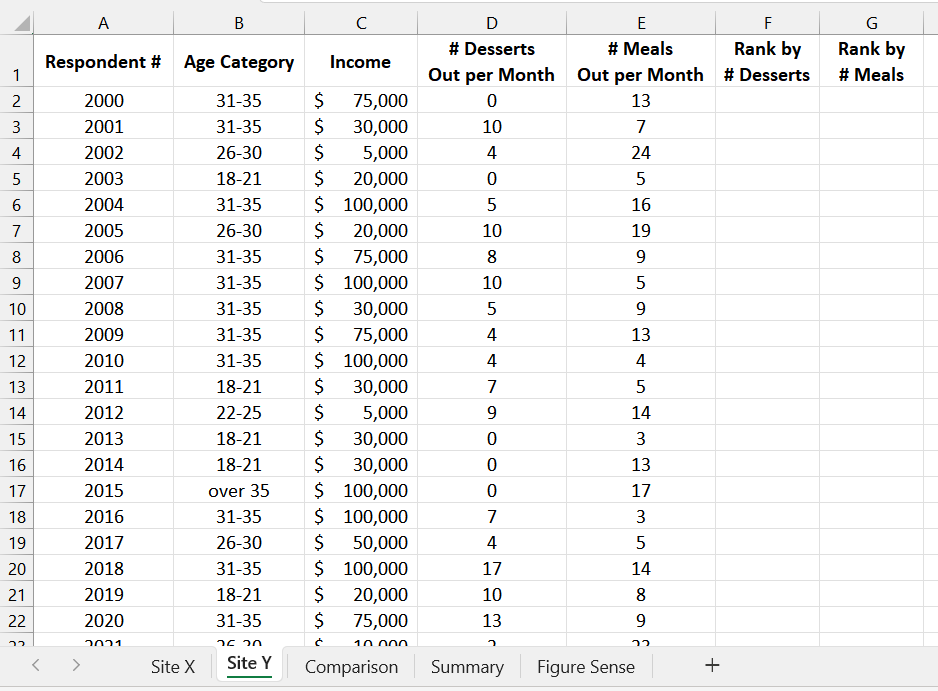Click age category cell for respondent 2005
This screenshot has height=691, width=938.
[239, 230]
